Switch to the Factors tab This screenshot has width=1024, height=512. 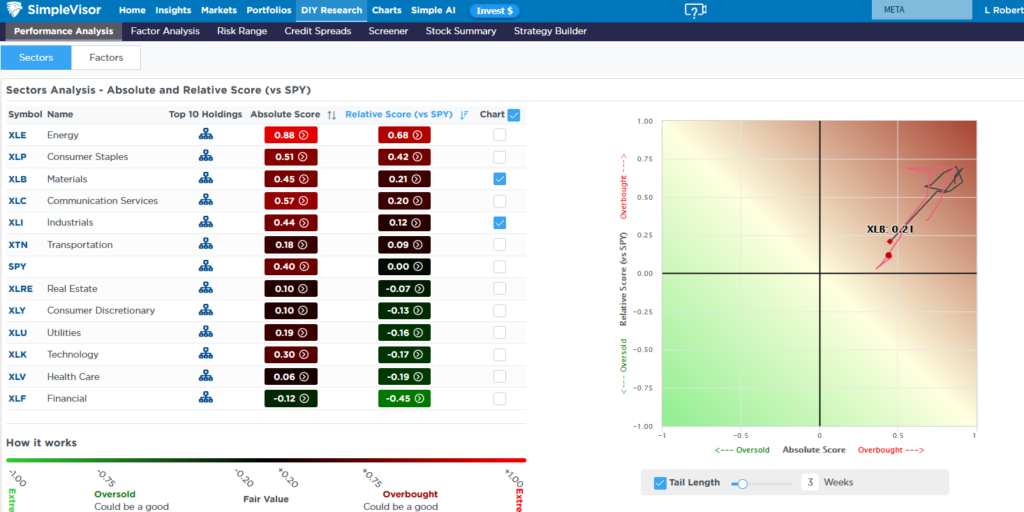[106, 58]
